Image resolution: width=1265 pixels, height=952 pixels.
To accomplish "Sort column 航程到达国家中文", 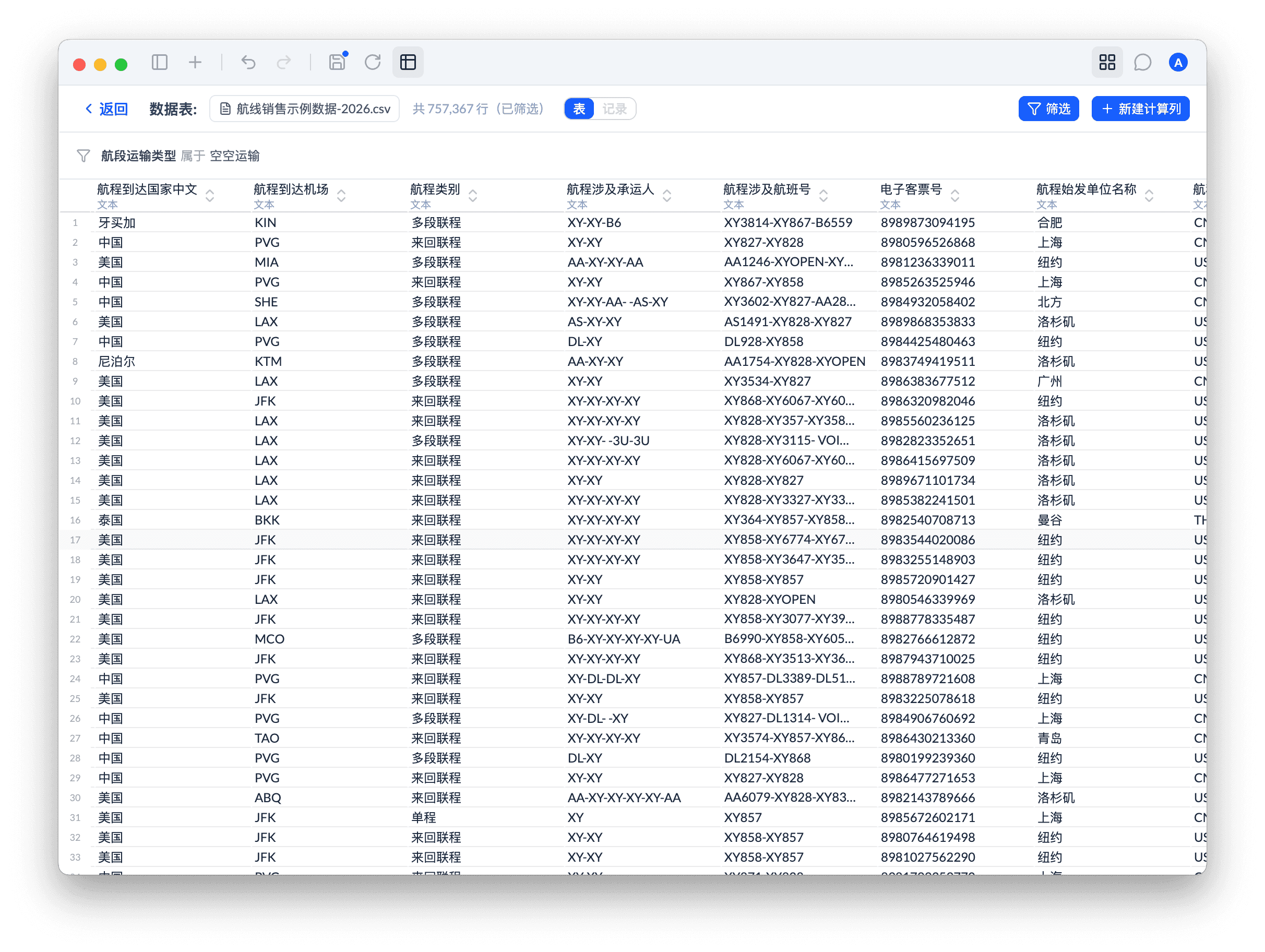I will point(210,196).
